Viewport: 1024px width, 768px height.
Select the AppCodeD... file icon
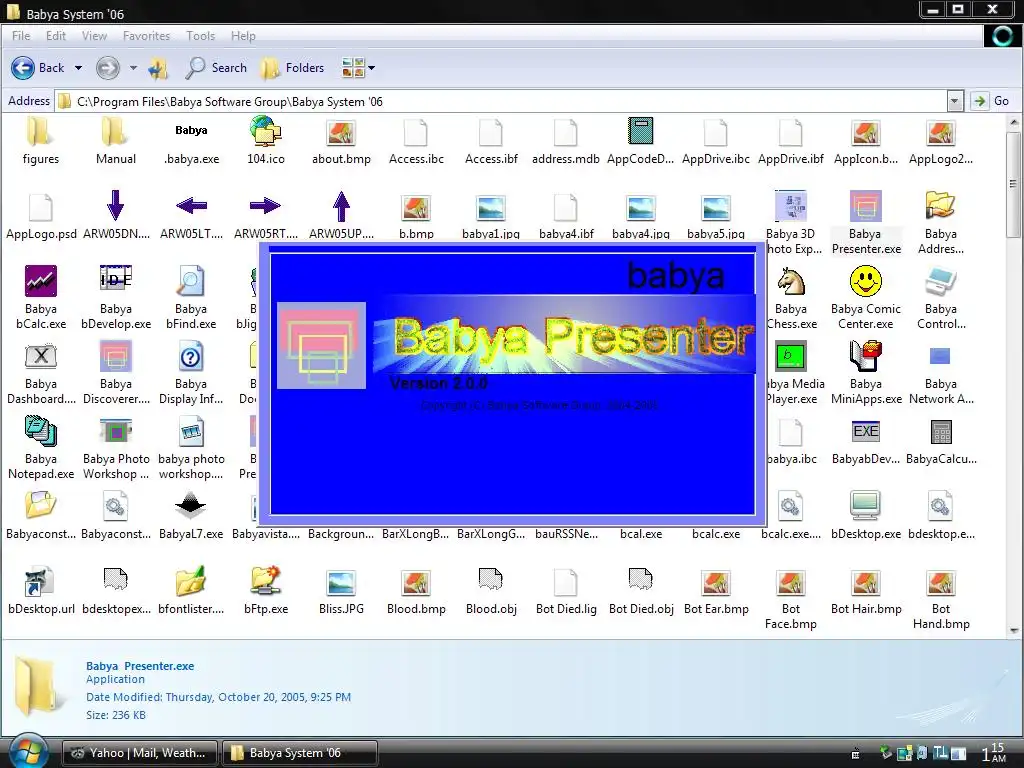pyautogui.click(x=641, y=132)
